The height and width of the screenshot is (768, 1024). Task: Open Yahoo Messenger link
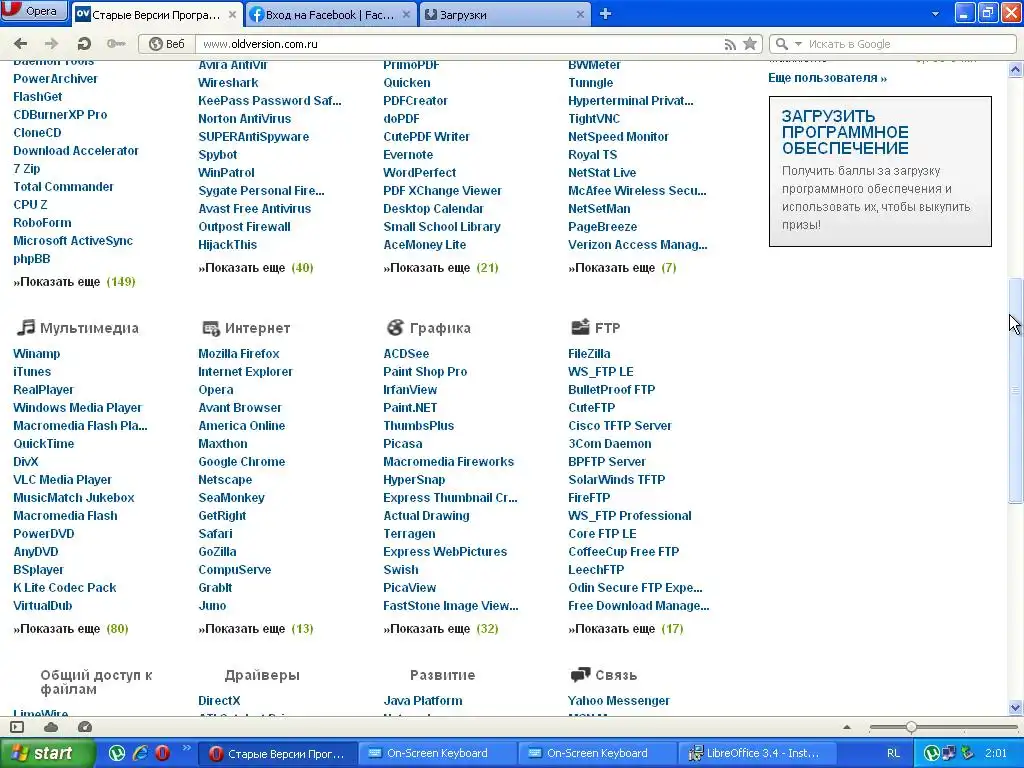tap(618, 700)
